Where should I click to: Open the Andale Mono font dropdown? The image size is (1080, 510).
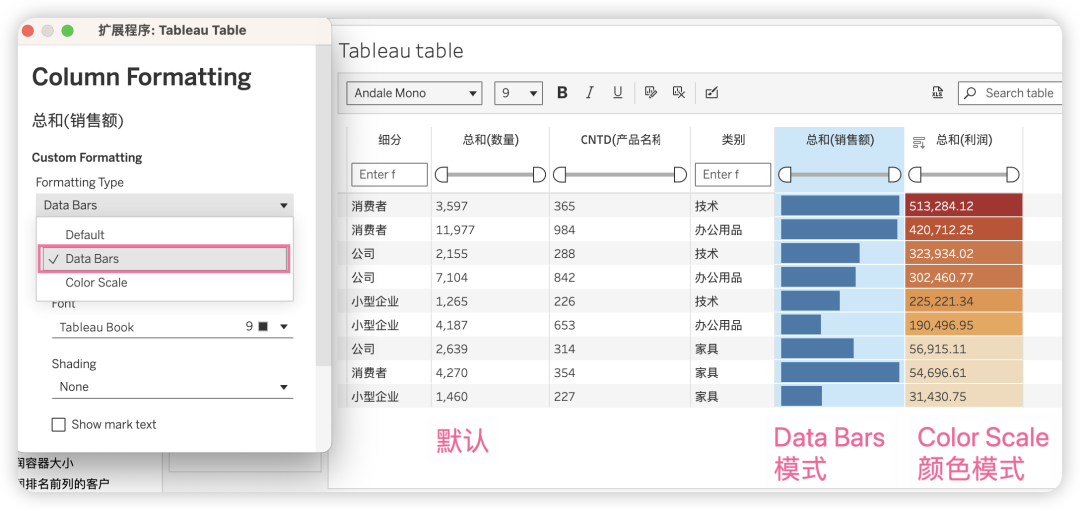click(414, 93)
